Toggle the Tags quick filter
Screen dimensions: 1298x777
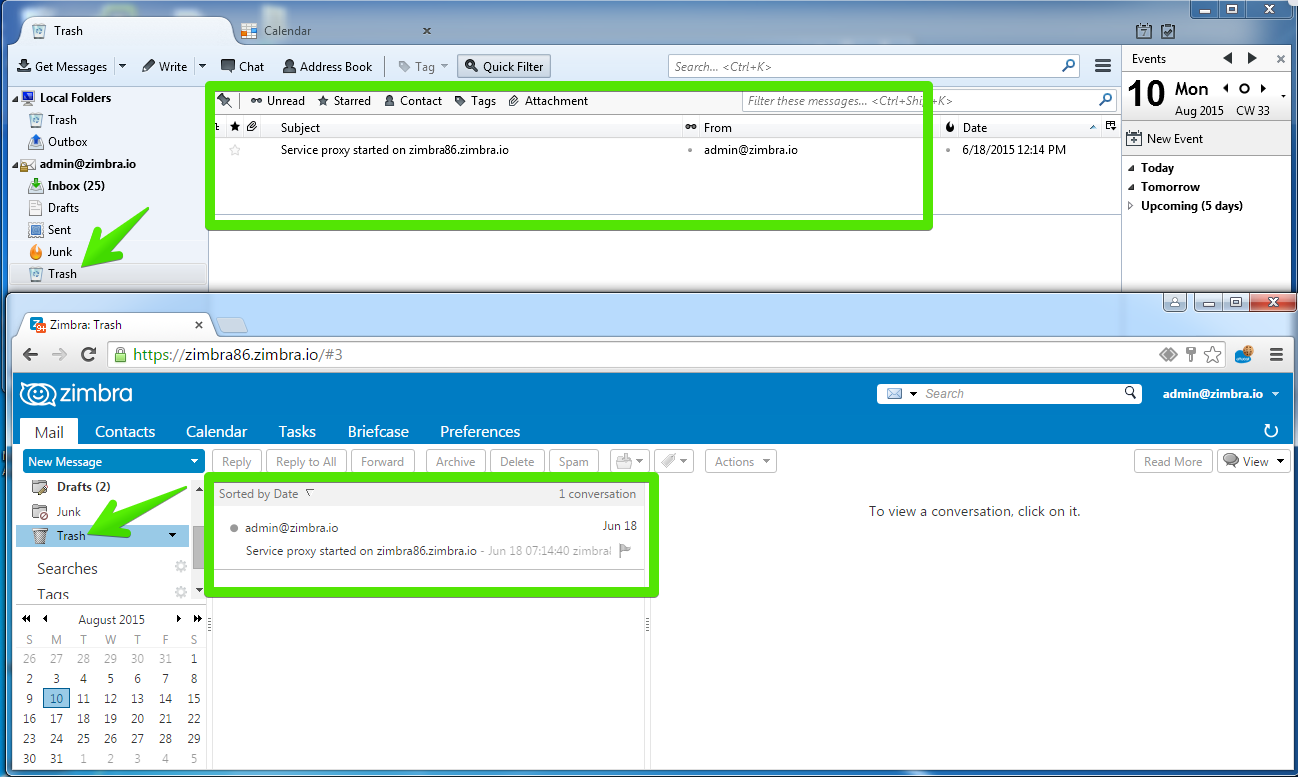pyautogui.click(x=475, y=101)
